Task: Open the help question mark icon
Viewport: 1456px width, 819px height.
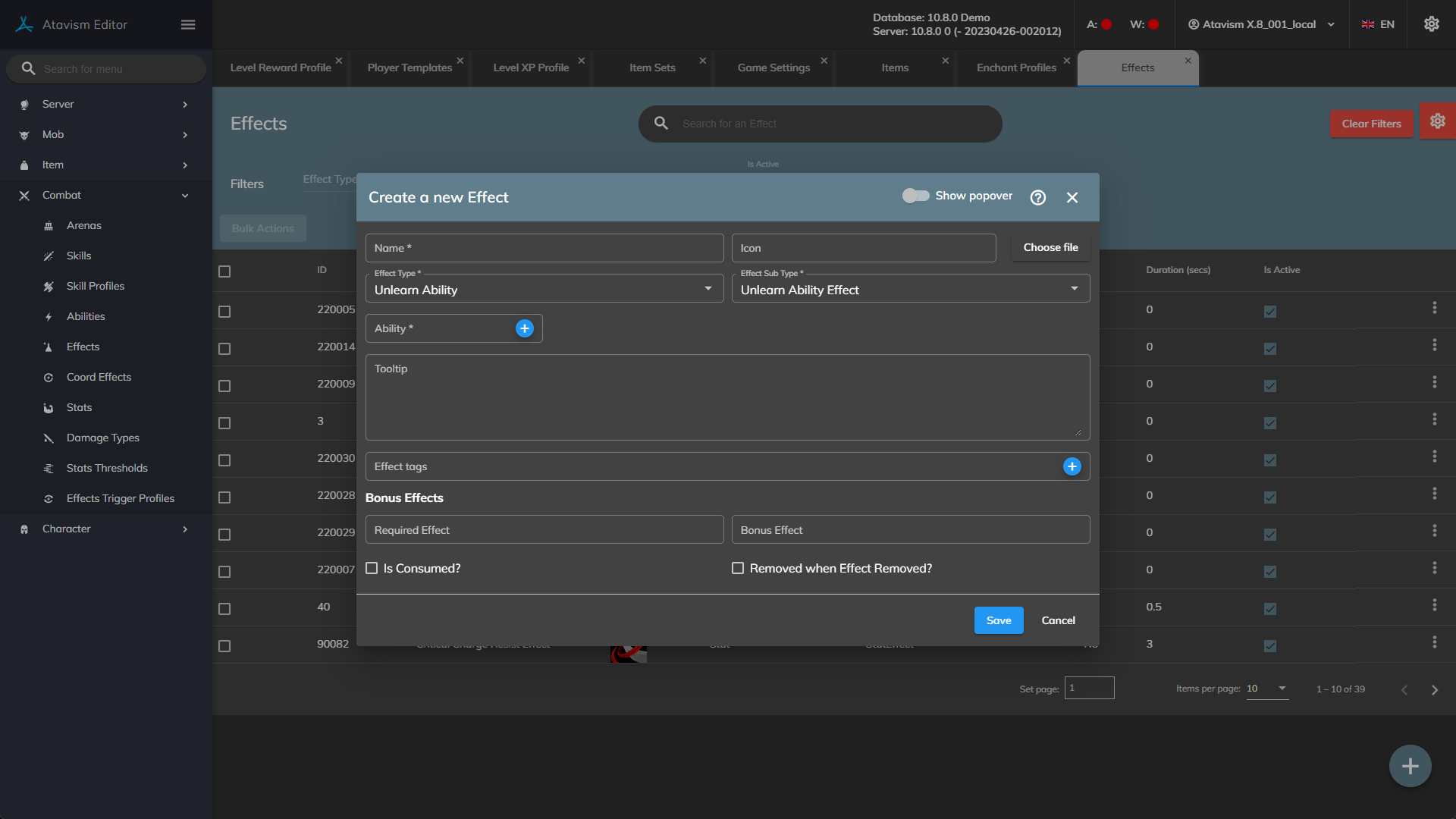Action: coord(1037,197)
